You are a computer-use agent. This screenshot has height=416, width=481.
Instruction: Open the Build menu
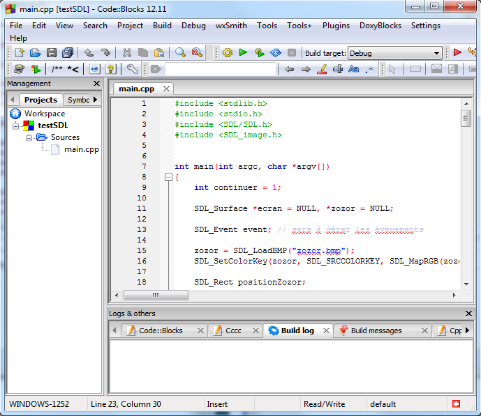(x=162, y=26)
